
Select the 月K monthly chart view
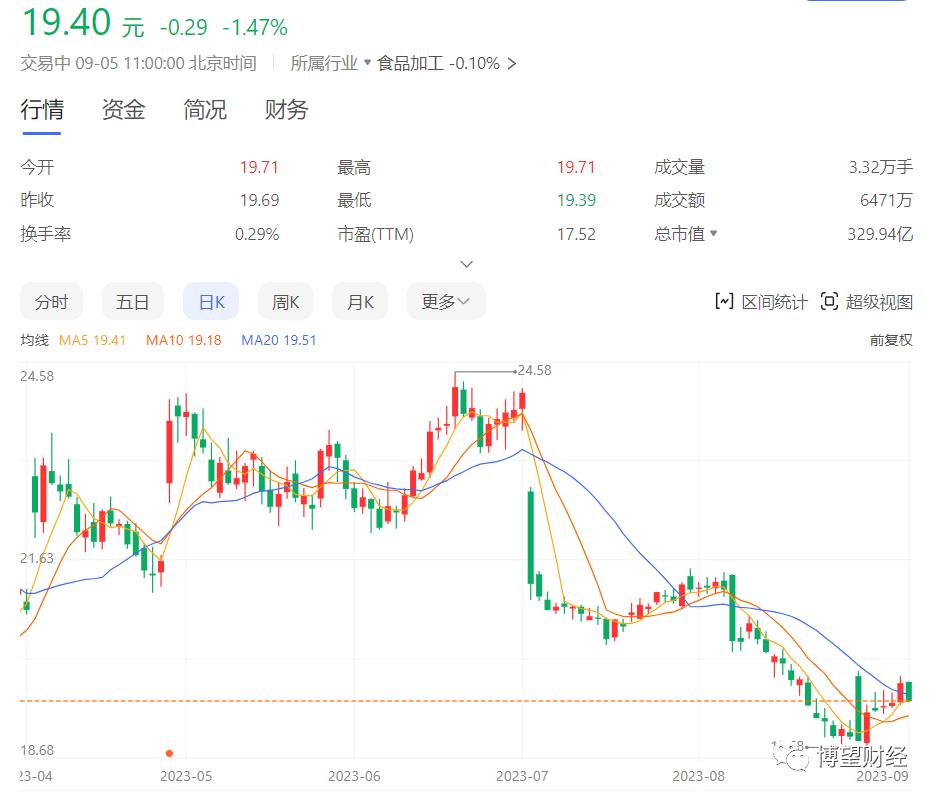pyautogui.click(x=359, y=301)
